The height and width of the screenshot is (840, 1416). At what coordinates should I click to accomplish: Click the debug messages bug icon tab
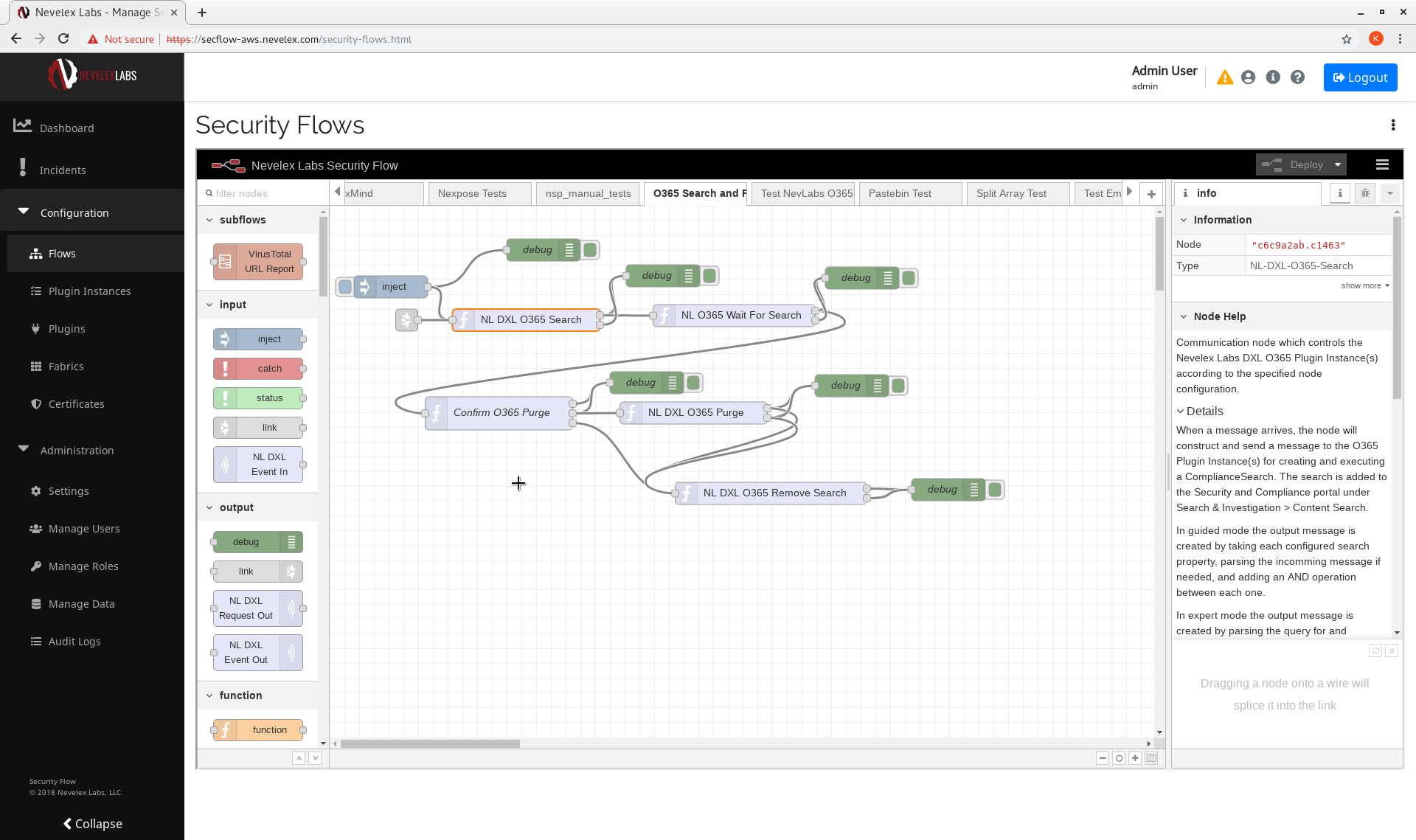[1365, 193]
